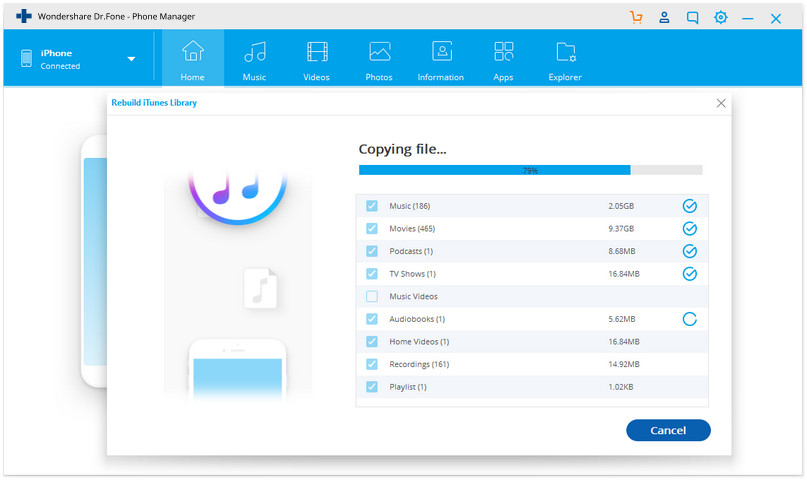
Task: Close the Rebuild iTunes Library dialog
Action: click(x=721, y=103)
